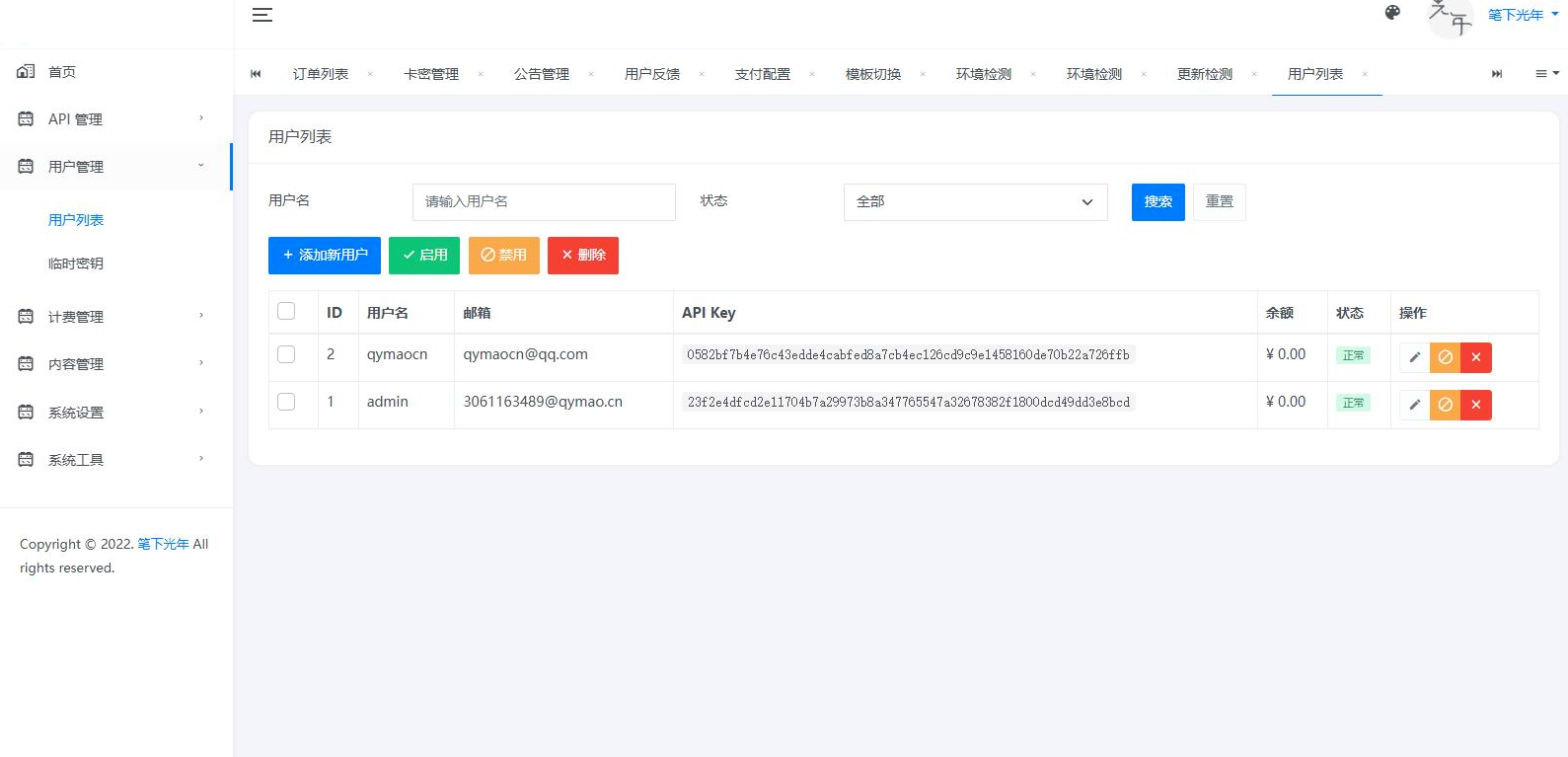Viewport: 1568px width, 757px height.
Task: Close the 支付配置 tab
Action: click(x=812, y=74)
